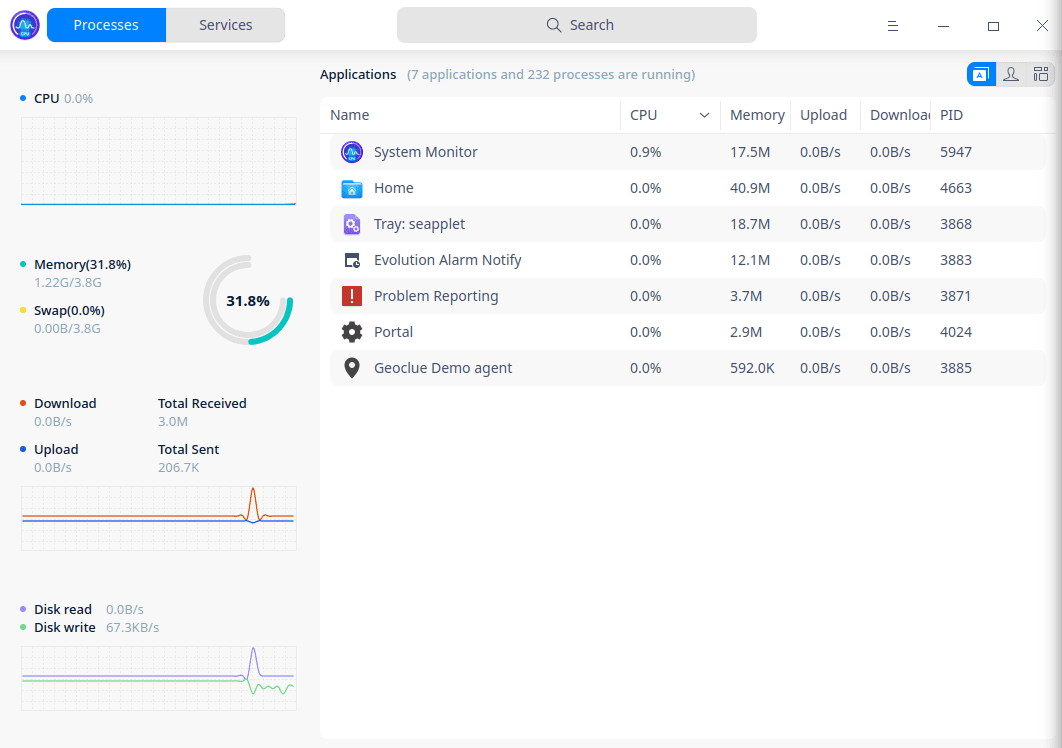Click the Search field
The height and width of the screenshot is (748, 1062).
[576, 25]
